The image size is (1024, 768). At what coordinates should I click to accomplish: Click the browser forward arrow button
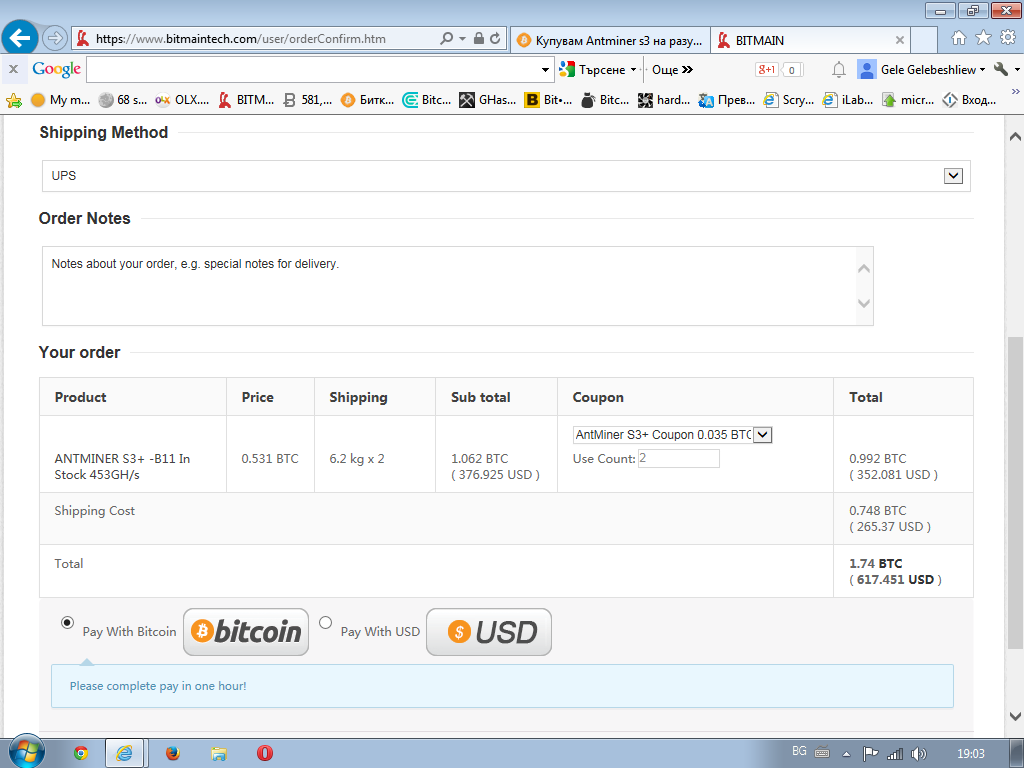(x=55, y=38)
